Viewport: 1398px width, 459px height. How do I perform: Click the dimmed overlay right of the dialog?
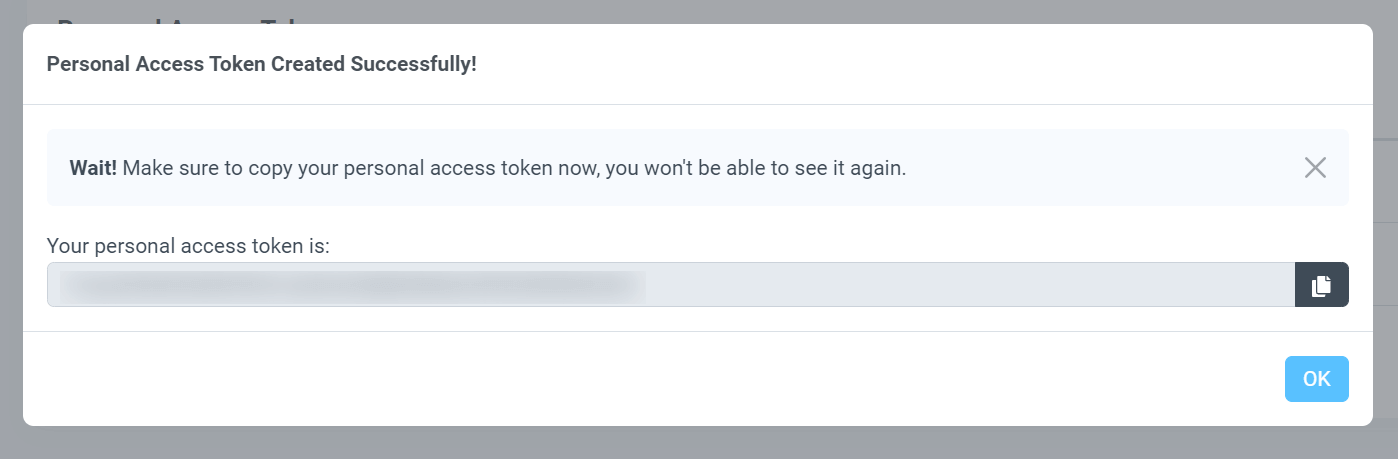tap(1385, 230)
